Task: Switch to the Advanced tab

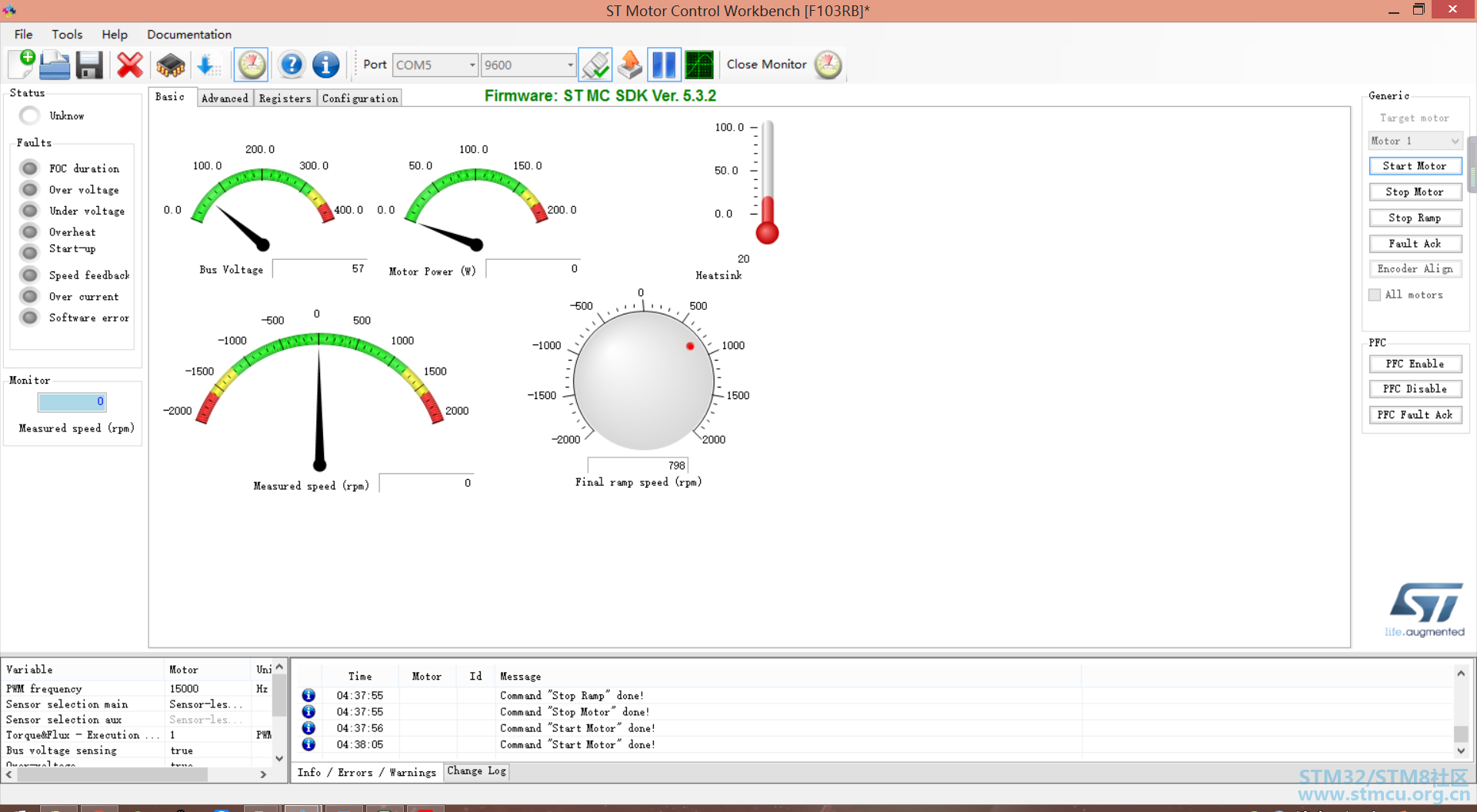Action: tap(225, 98)
